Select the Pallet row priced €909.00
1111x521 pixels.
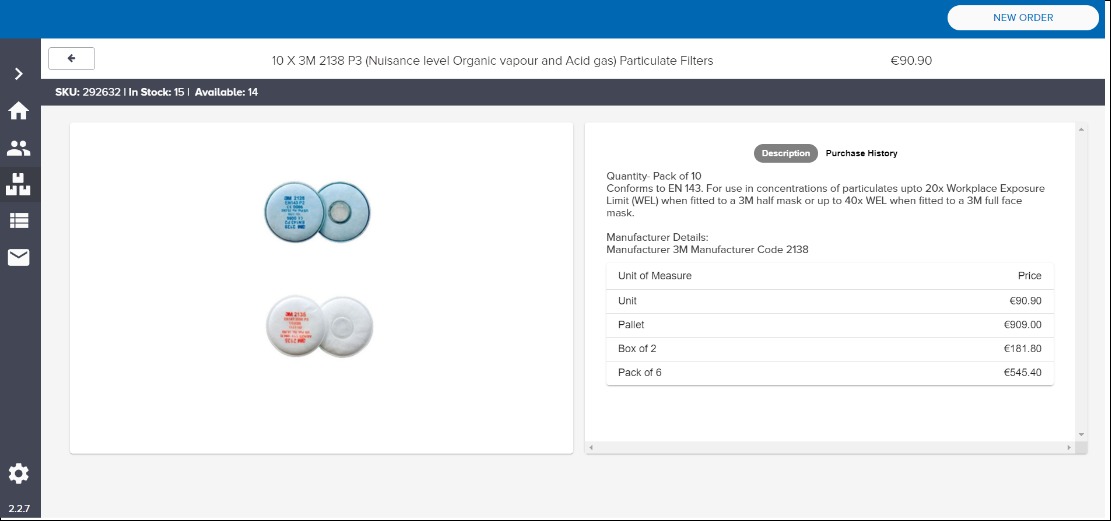829,325
